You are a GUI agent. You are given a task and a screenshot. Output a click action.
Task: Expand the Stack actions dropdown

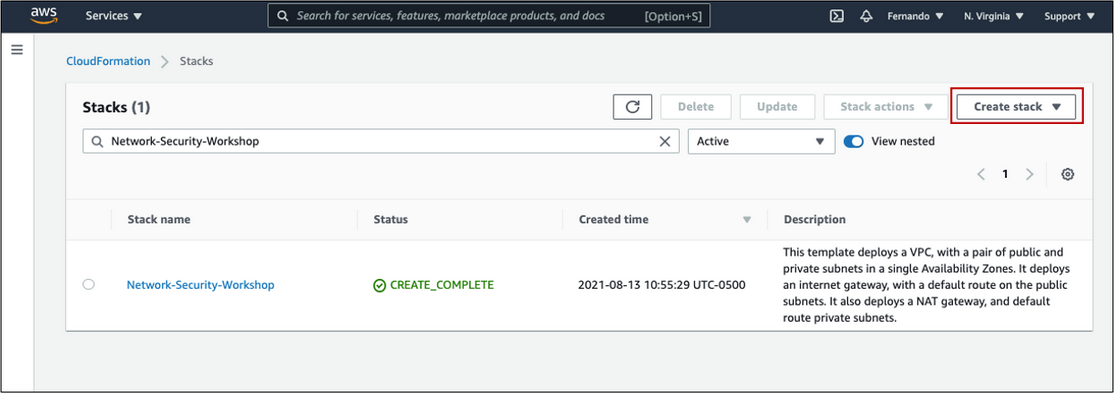886,107
